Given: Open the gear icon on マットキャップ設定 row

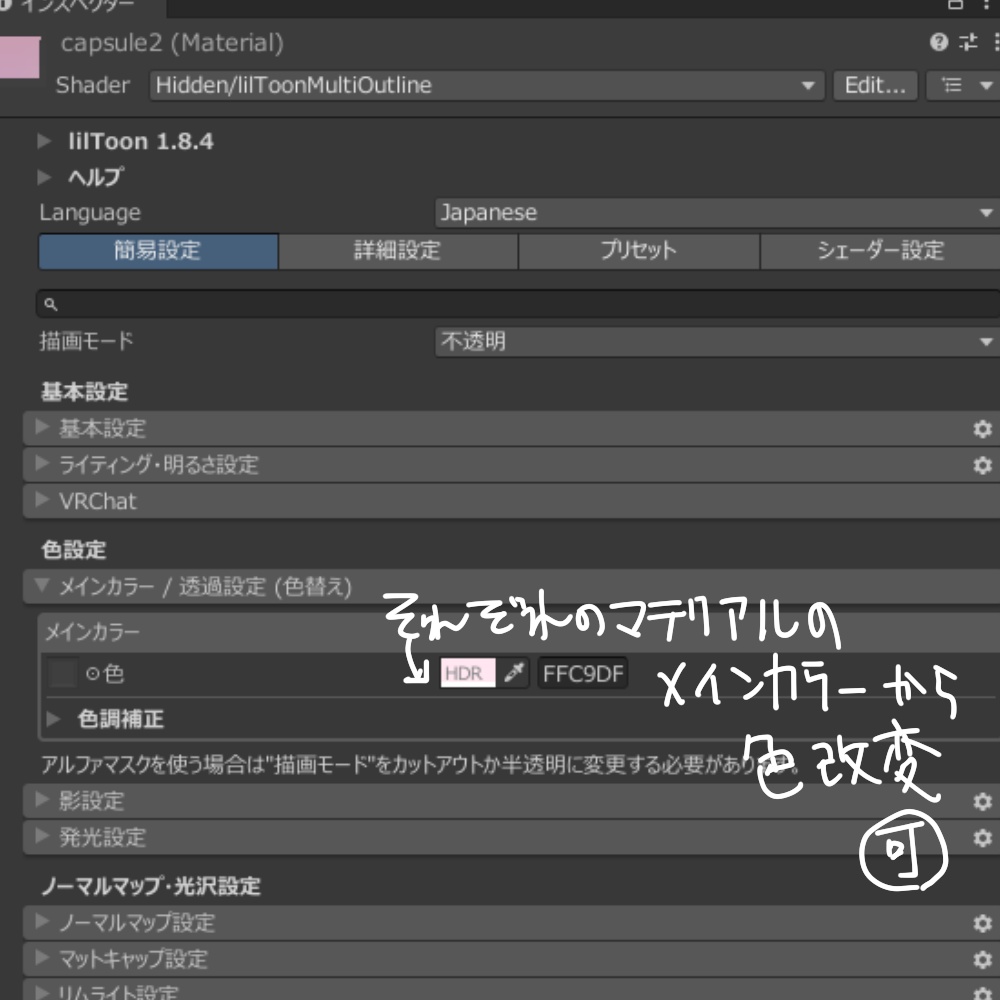Looking at the screenshot, I should (x=981, y=958).
